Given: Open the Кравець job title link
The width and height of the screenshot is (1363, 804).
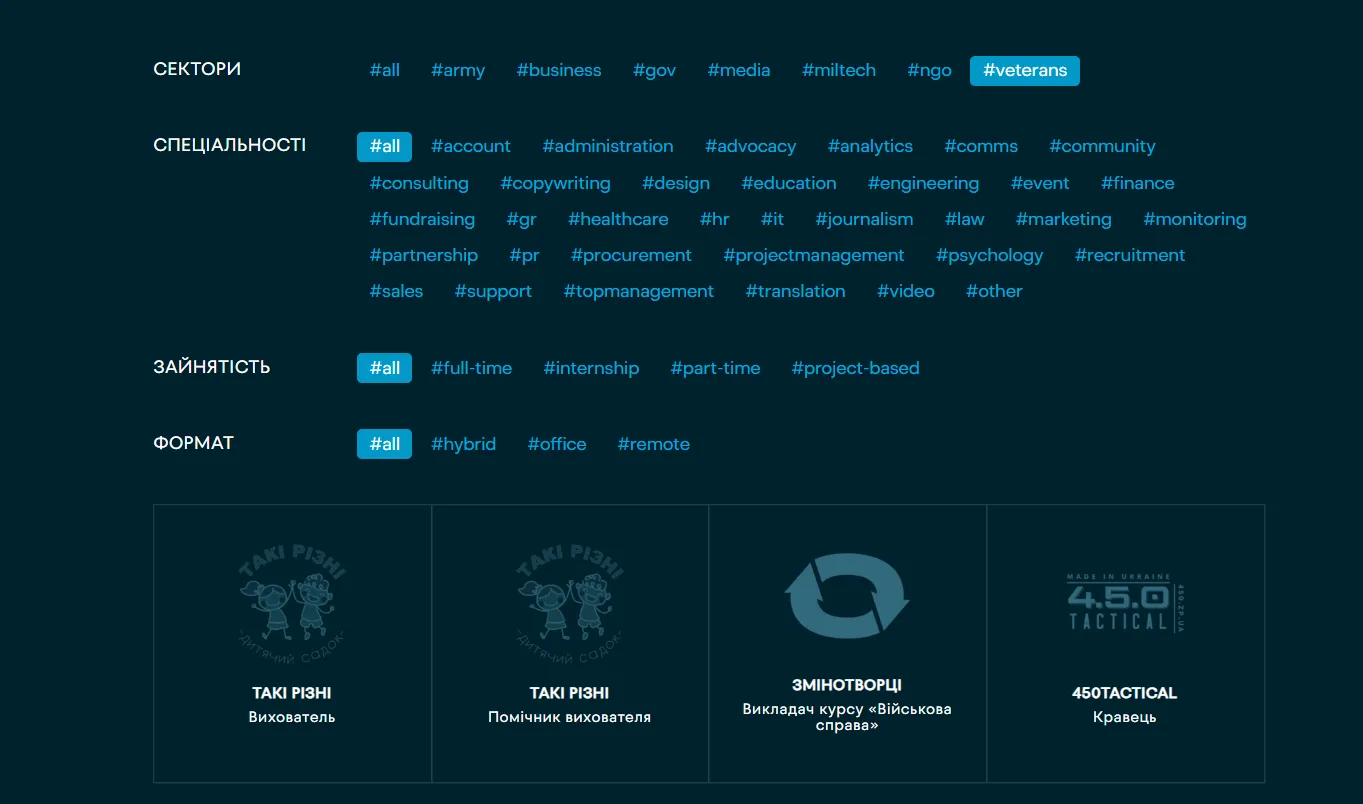Looking at the screenshot, I should pos(1124,717).
